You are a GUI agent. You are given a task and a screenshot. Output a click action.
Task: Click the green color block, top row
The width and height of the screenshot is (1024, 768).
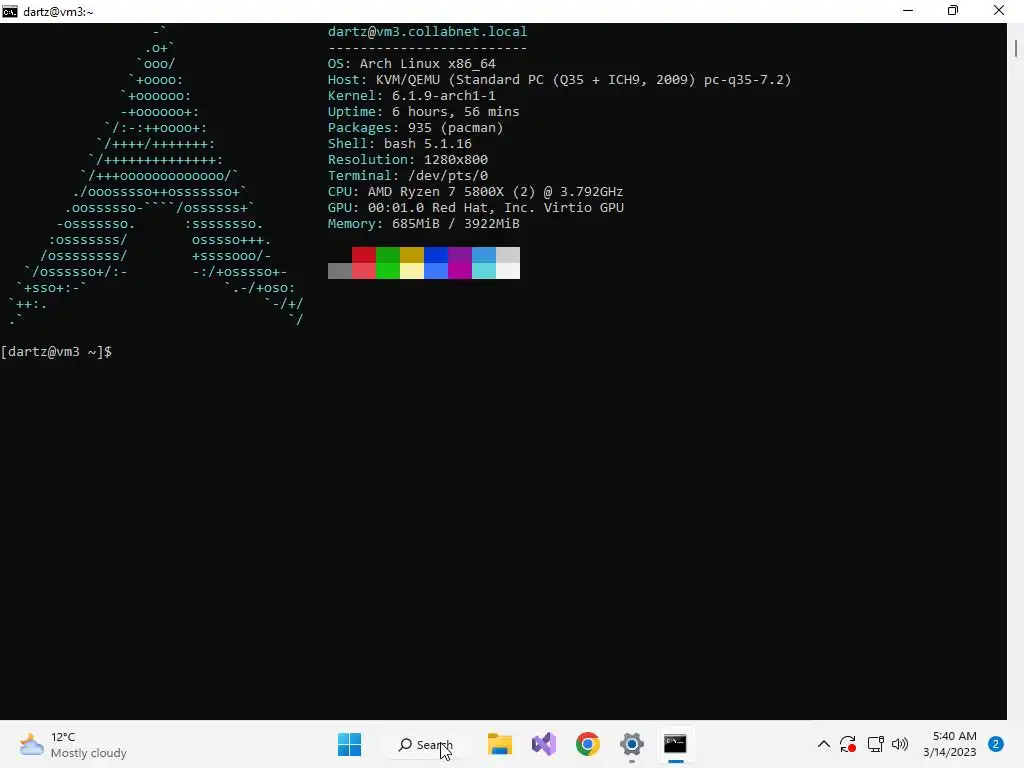[388, 255]
